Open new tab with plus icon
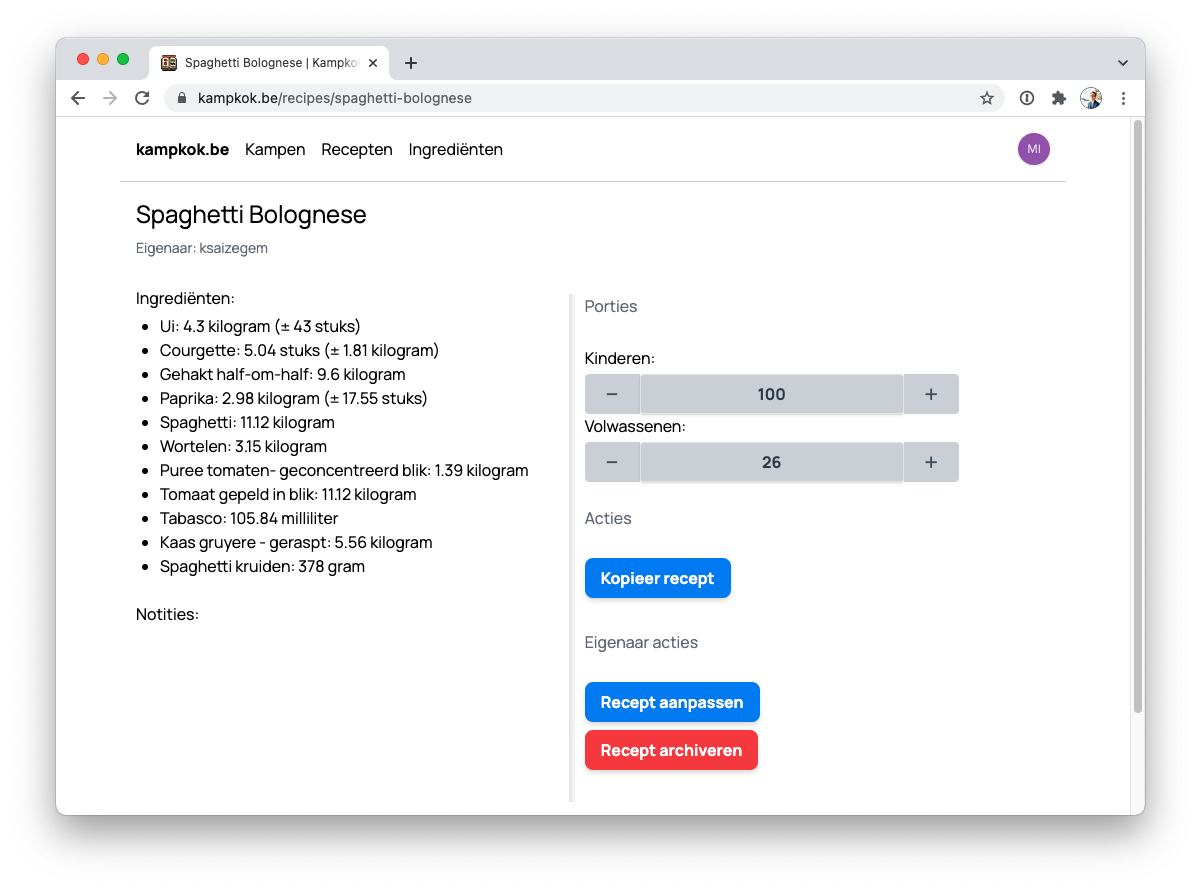This screenshot has height=889, width=1201. 410,63
